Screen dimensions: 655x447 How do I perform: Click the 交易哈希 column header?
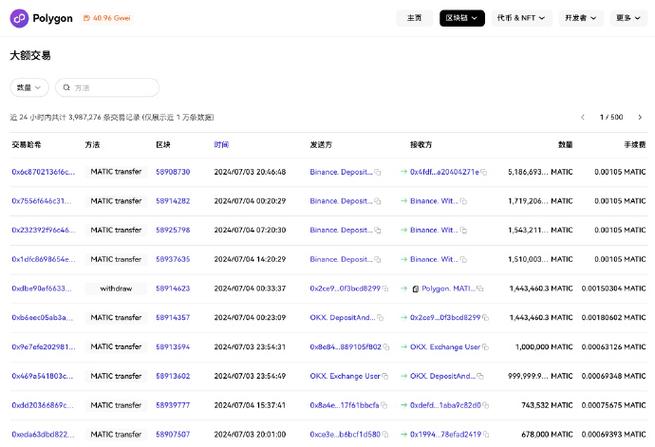[x=26, y=145]
